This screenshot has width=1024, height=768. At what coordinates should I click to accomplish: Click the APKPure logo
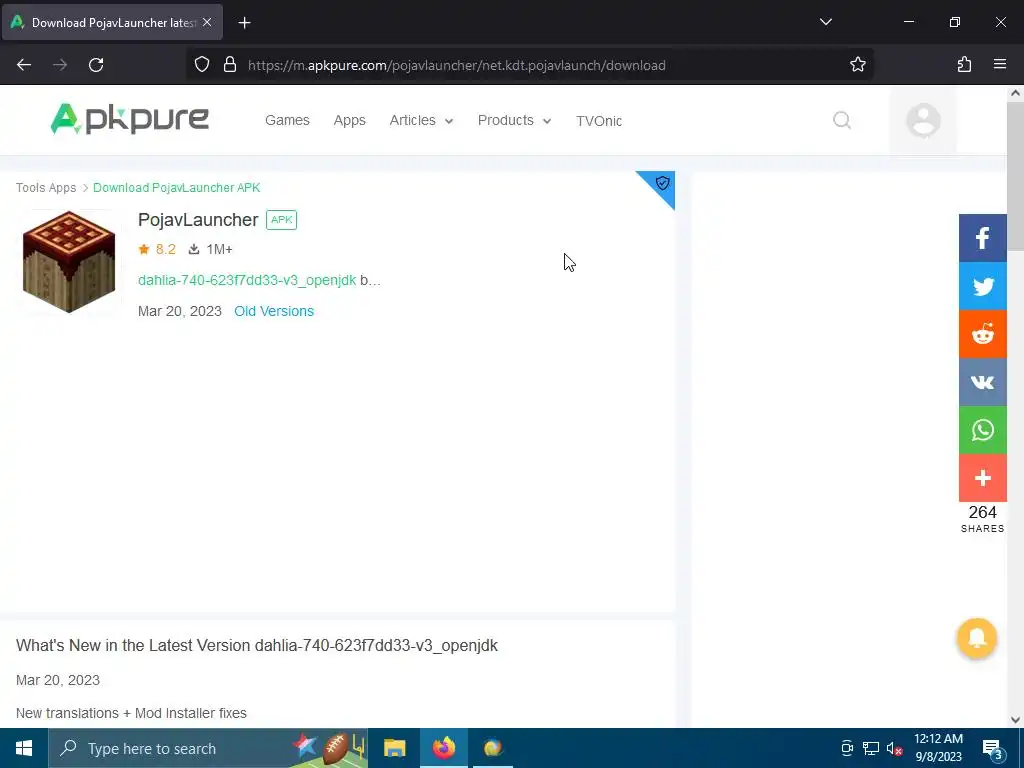click(x=130, y=119)
